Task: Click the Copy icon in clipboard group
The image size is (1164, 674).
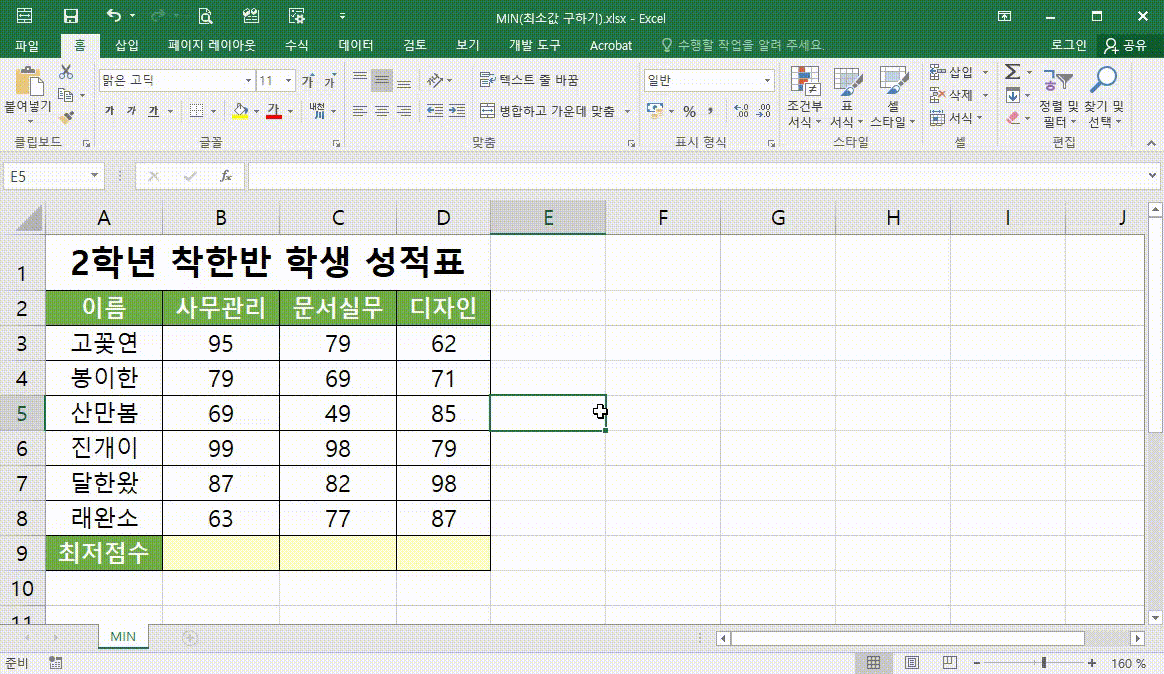Action: (x=66, y=95)
